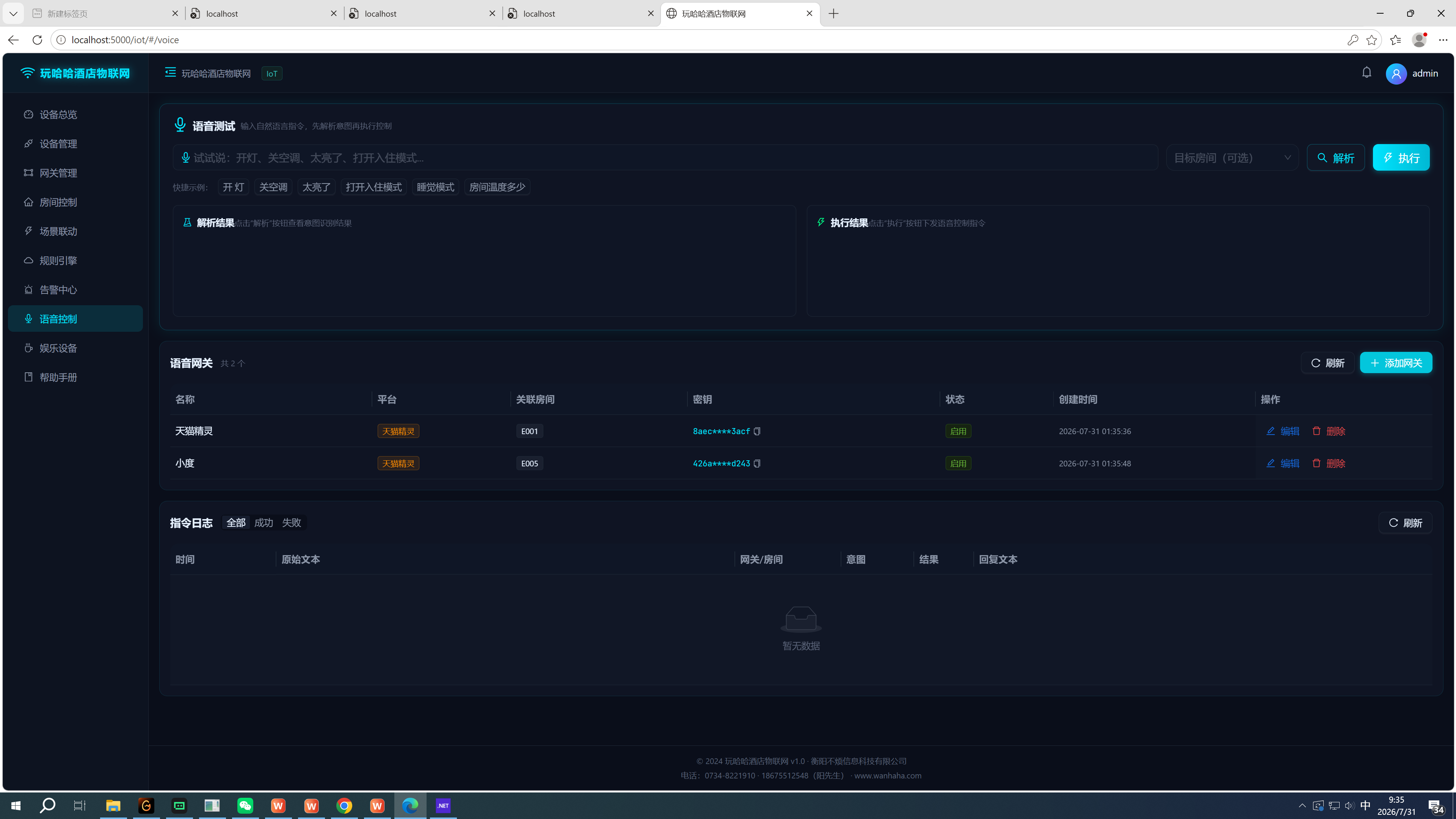Click the 解析 button
Screen dimensions: 1456x819
pos(1335,158)
